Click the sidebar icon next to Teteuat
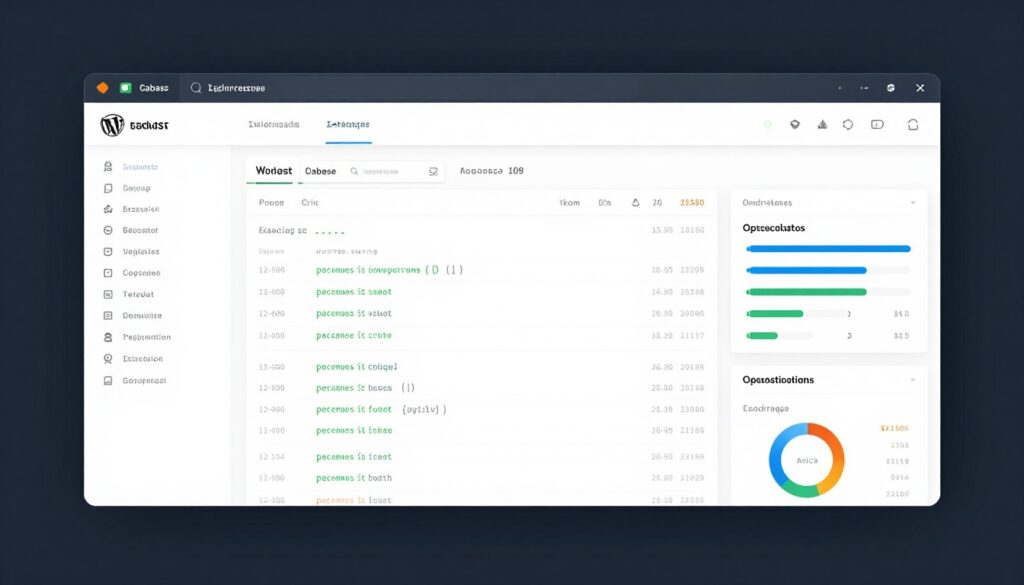The width and height of the screenshot is (1024, 585). (108, 294)
